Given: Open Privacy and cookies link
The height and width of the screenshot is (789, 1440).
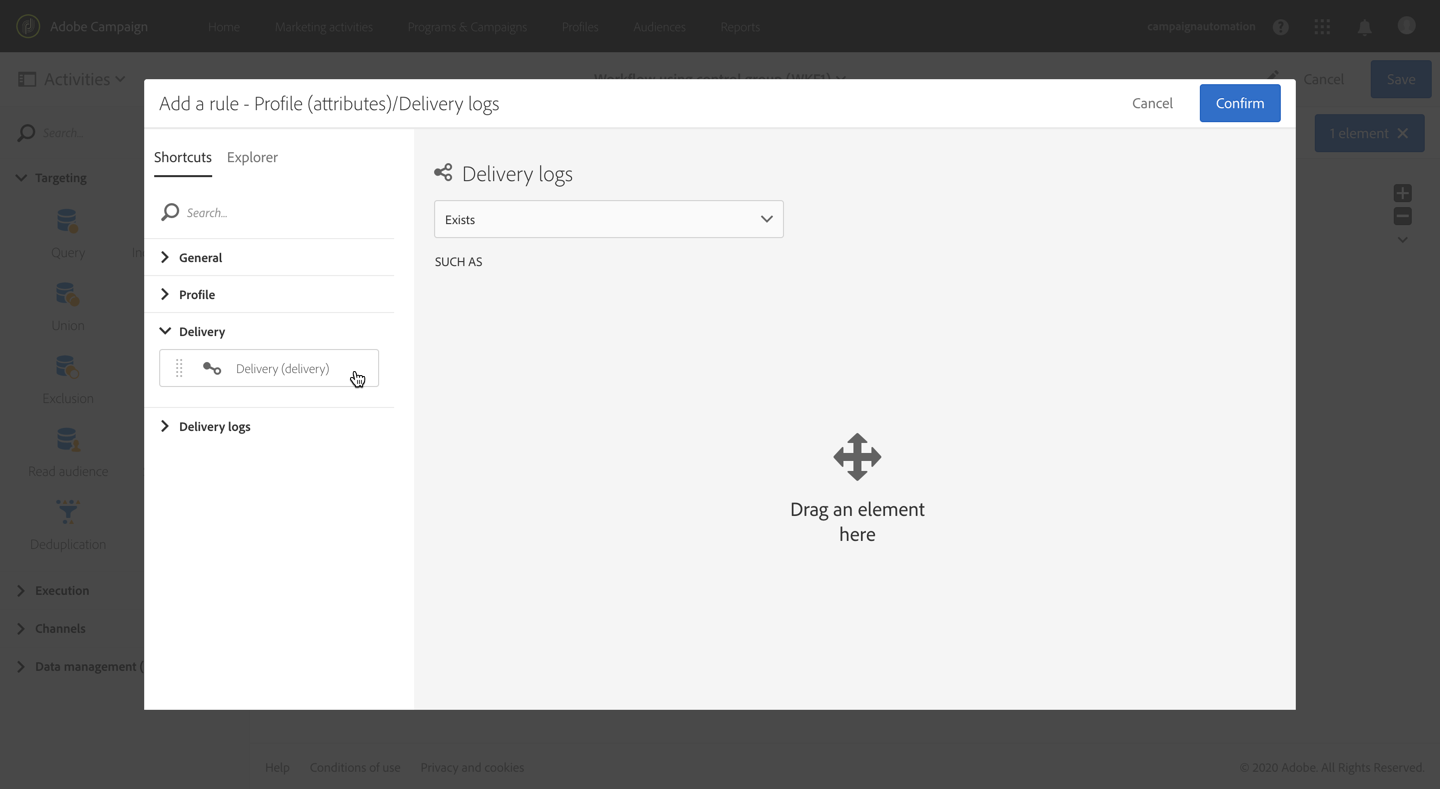Looking at the screenshot, I should point(472,768).
